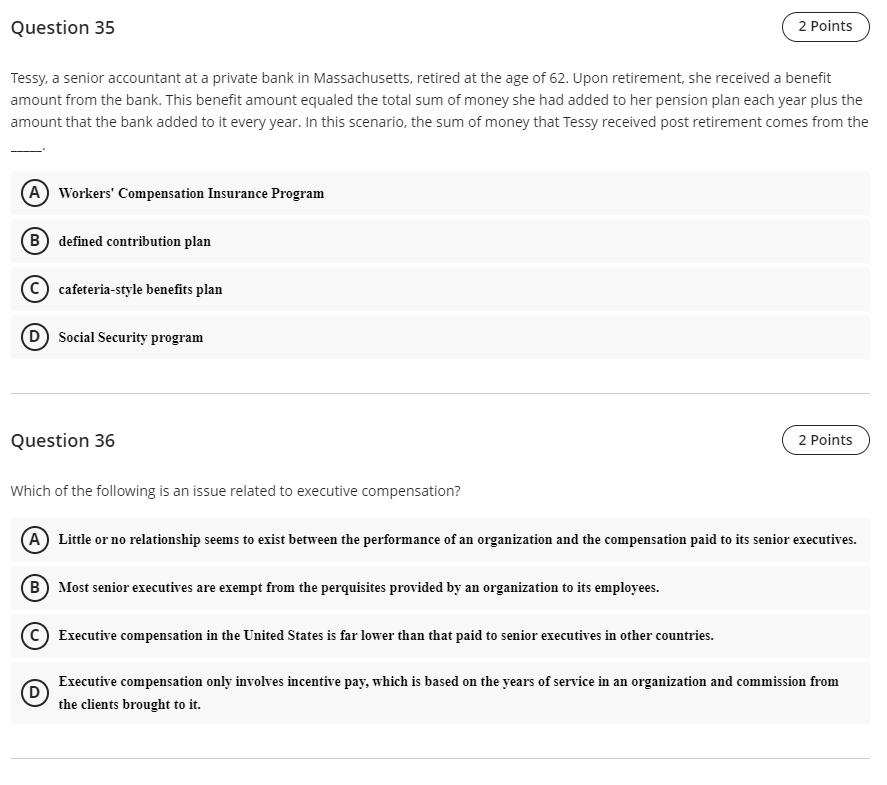This screenshot has width=887, height=785.
Task: Click the circled A letter in Question 35
Action: tap(33, 193)
